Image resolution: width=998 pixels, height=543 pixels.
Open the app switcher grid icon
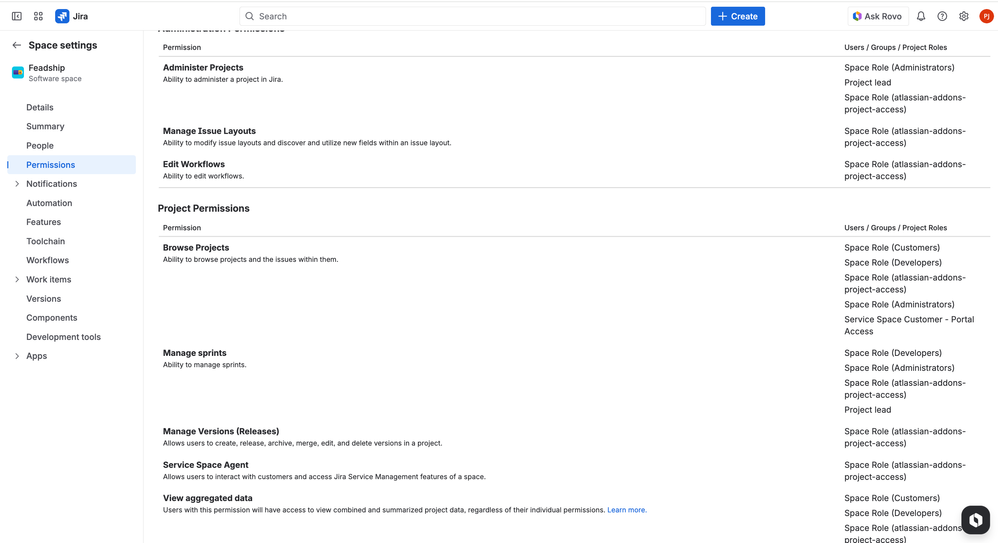coord(38,17)
